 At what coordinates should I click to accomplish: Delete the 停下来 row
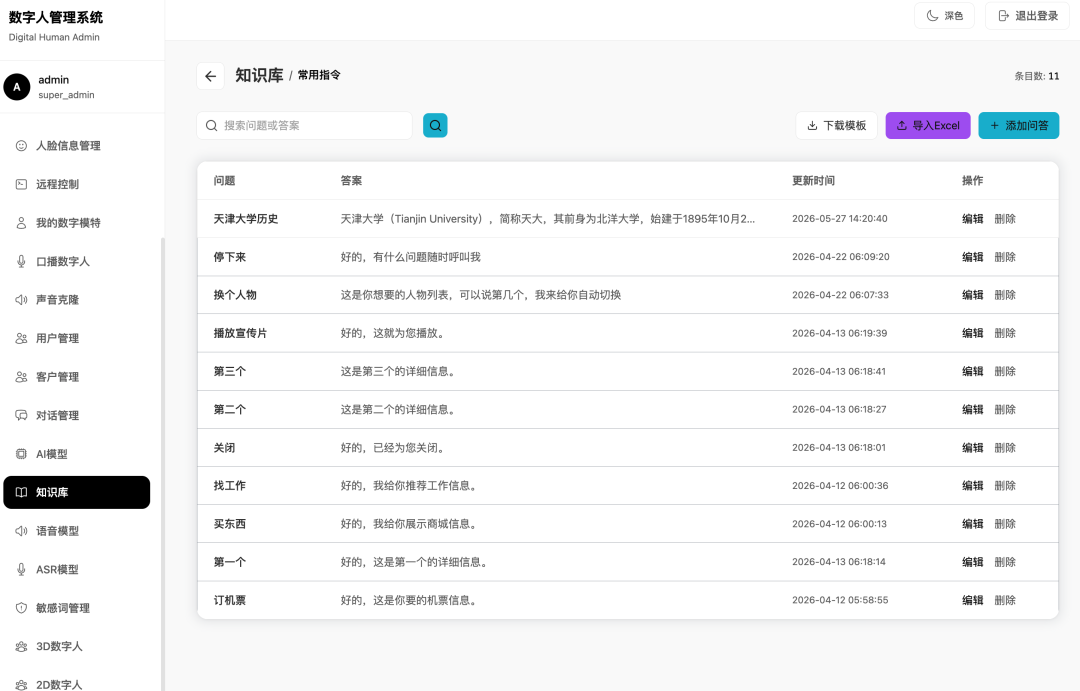point(1005,257)
